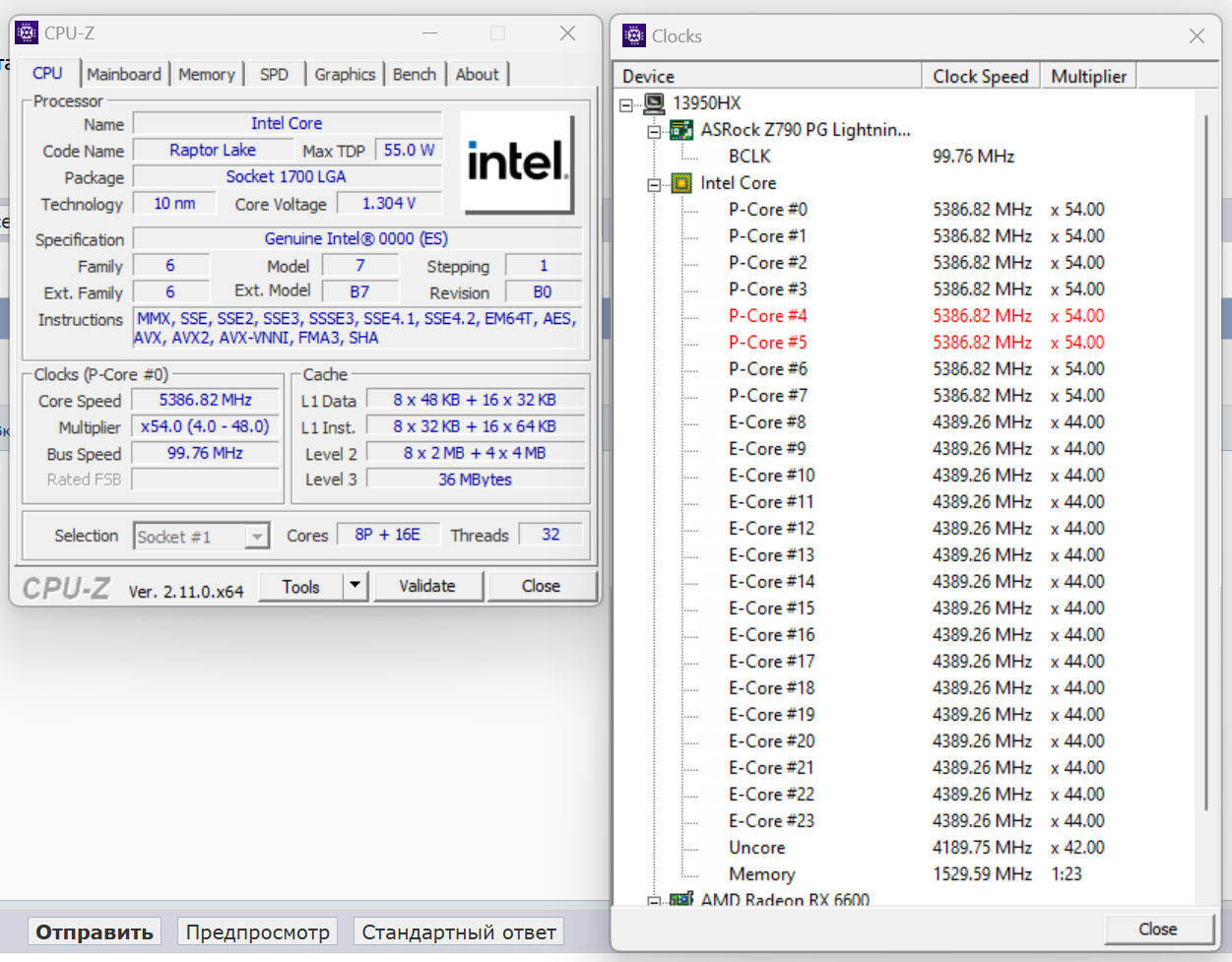Open the Bench tab
Image resolution: width=1232 pixels, height=962 pixels.
(x=415, y=74)
